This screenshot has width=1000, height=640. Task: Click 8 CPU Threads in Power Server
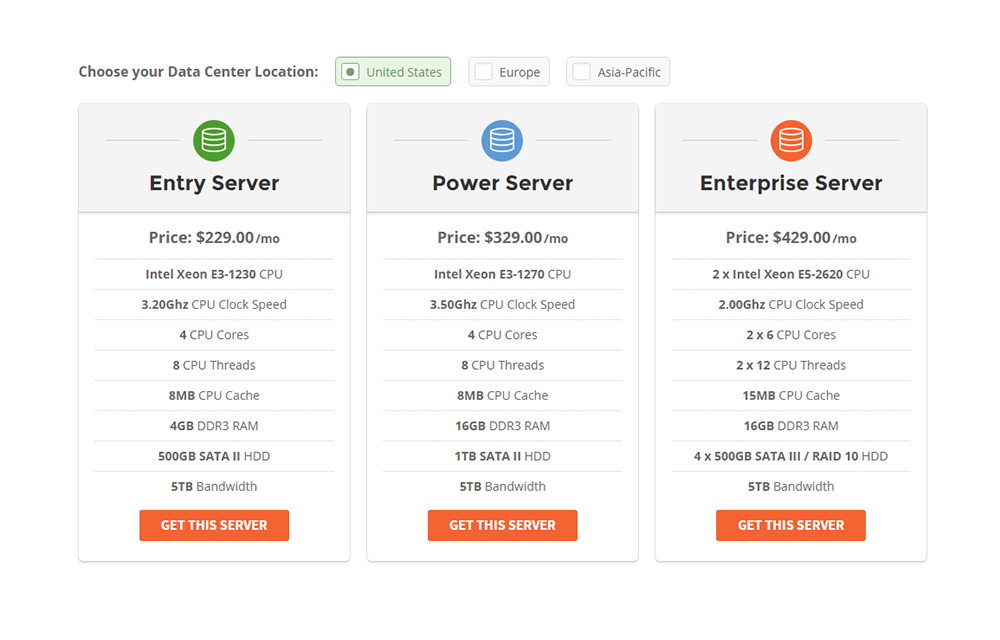click(503, 365)
